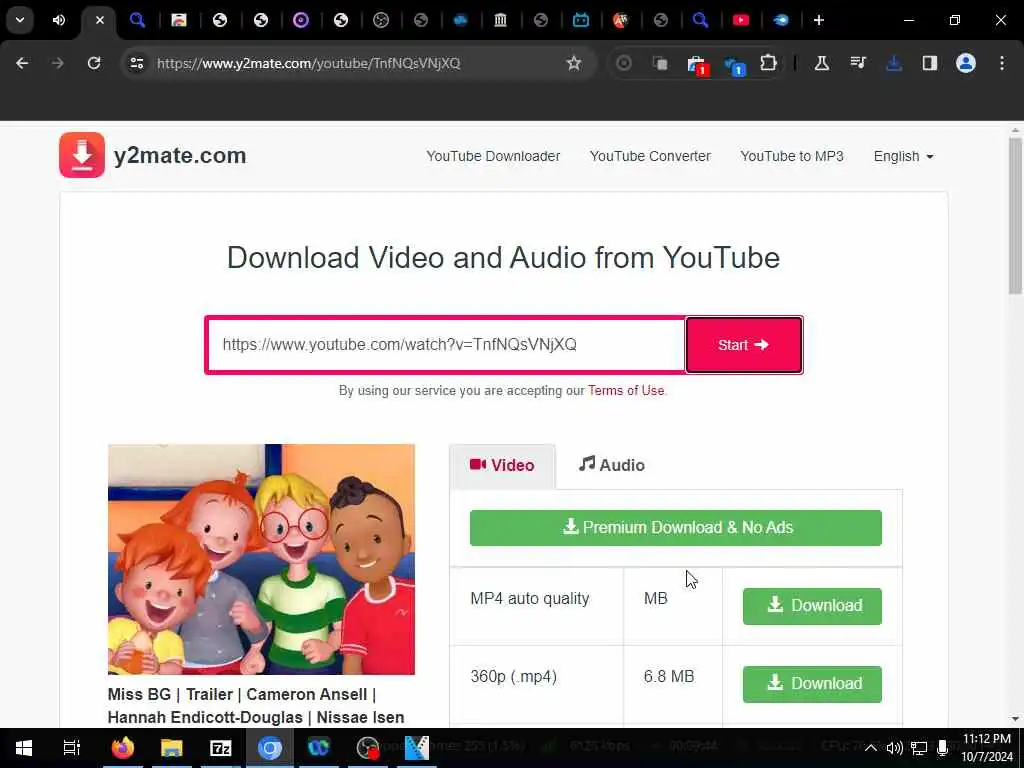Reload the page with the refresh icon
The height and width of the screenshot is (768, 1024).
pos(94,63)
